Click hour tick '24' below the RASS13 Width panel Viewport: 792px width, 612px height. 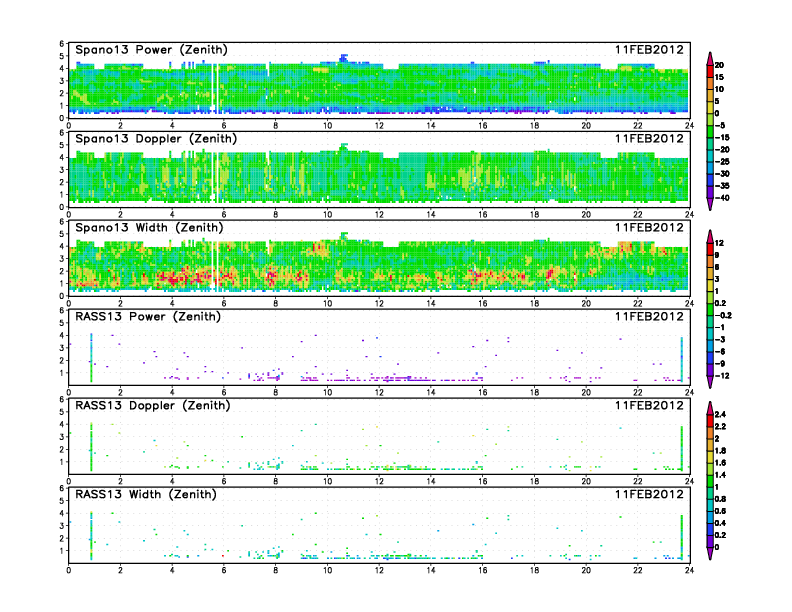pyautogui.click(x=689, y=570)
